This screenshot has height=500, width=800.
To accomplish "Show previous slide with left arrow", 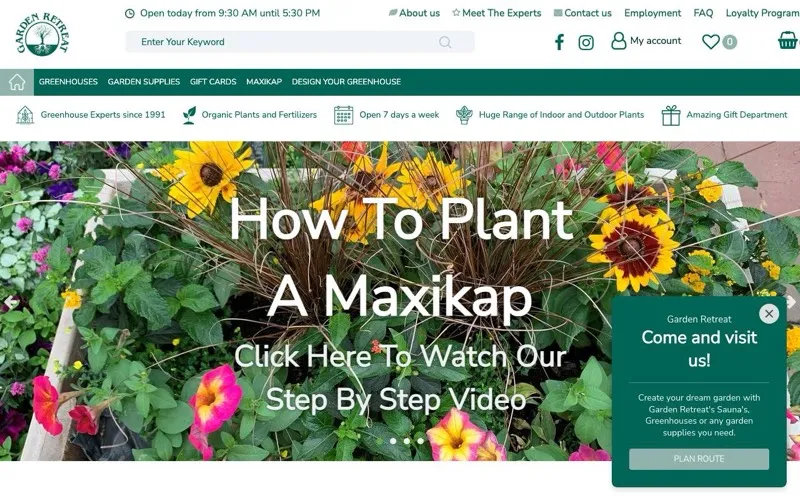I will click(10, 302).
